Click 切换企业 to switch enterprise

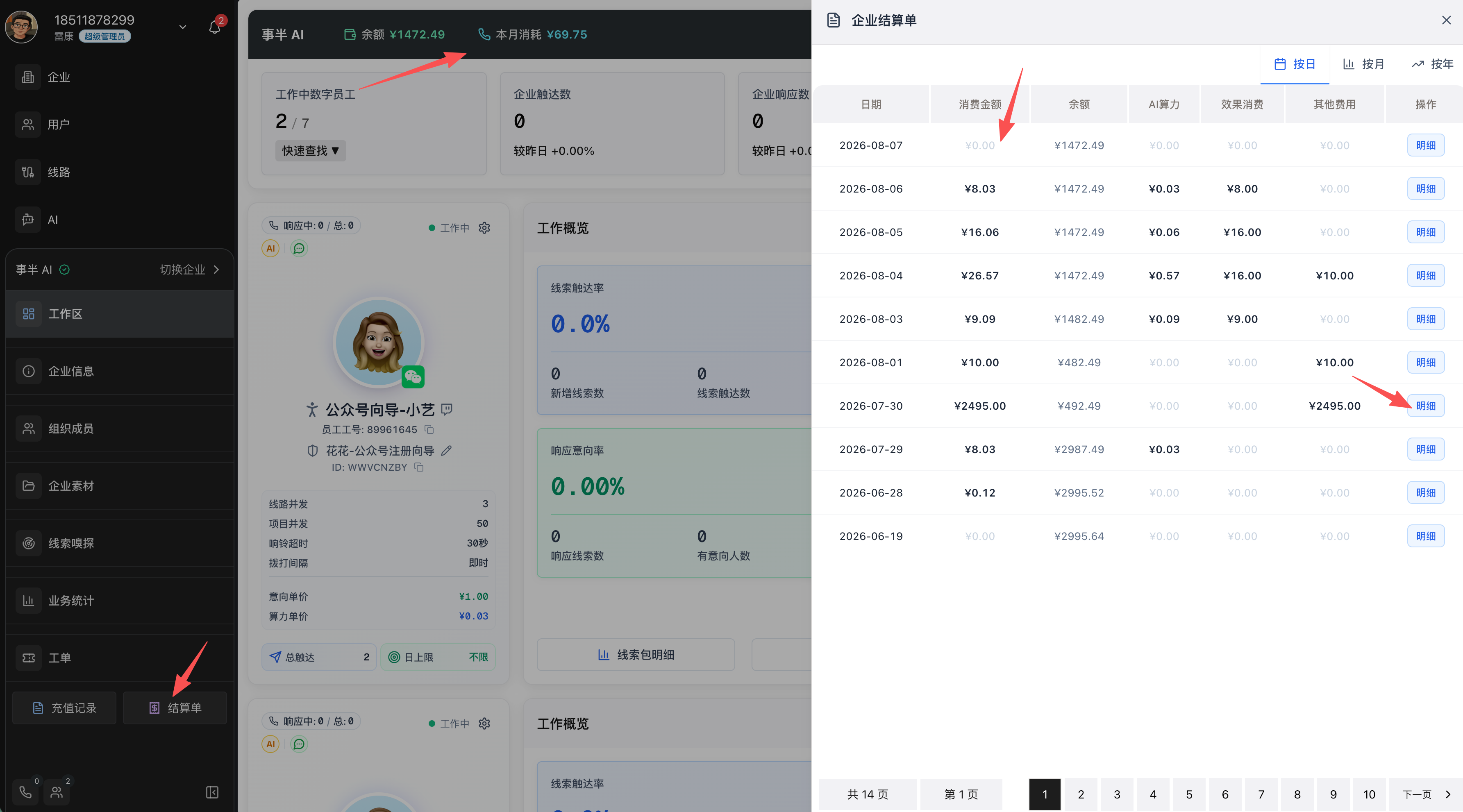click(x=190, y=270)
